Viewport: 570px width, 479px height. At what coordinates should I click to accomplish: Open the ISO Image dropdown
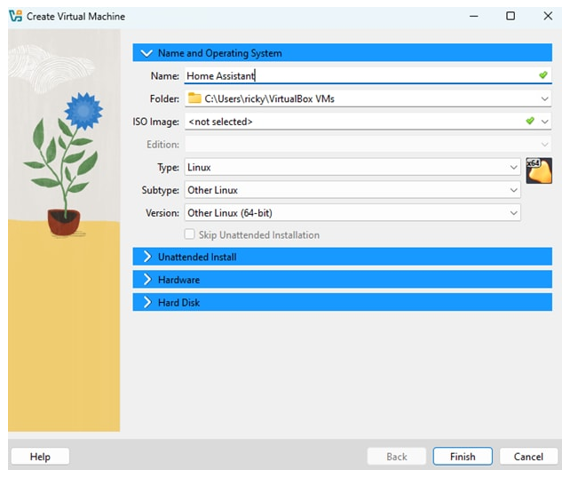pyautogui.click(x=544, y=121)
